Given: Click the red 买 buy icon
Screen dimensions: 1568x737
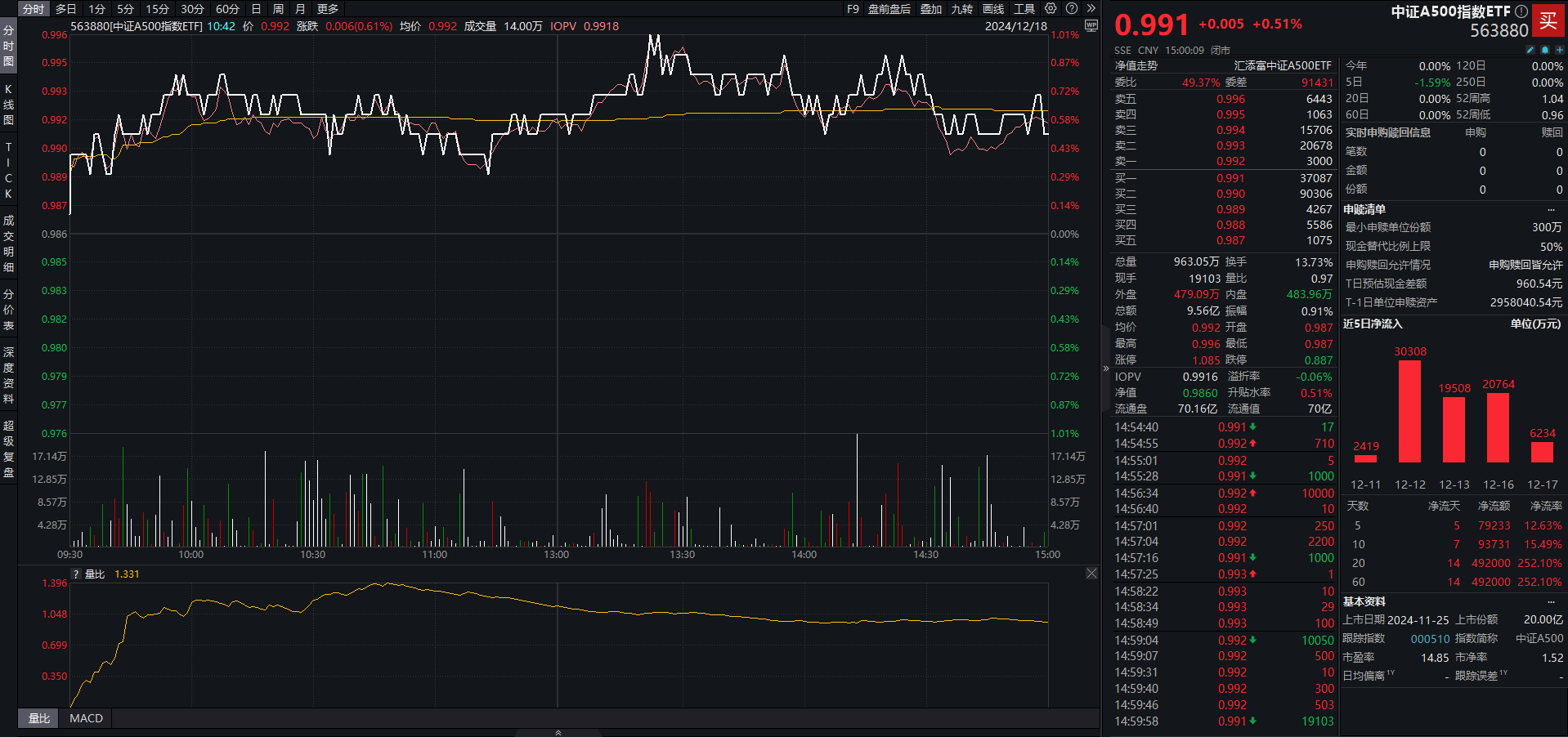Looking at the screenshot, I should click(x=1548, y=21).
